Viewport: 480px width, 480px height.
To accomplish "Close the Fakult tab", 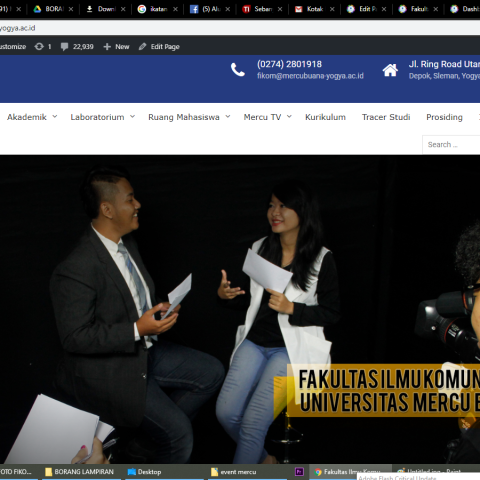I will tap(436, 9).
